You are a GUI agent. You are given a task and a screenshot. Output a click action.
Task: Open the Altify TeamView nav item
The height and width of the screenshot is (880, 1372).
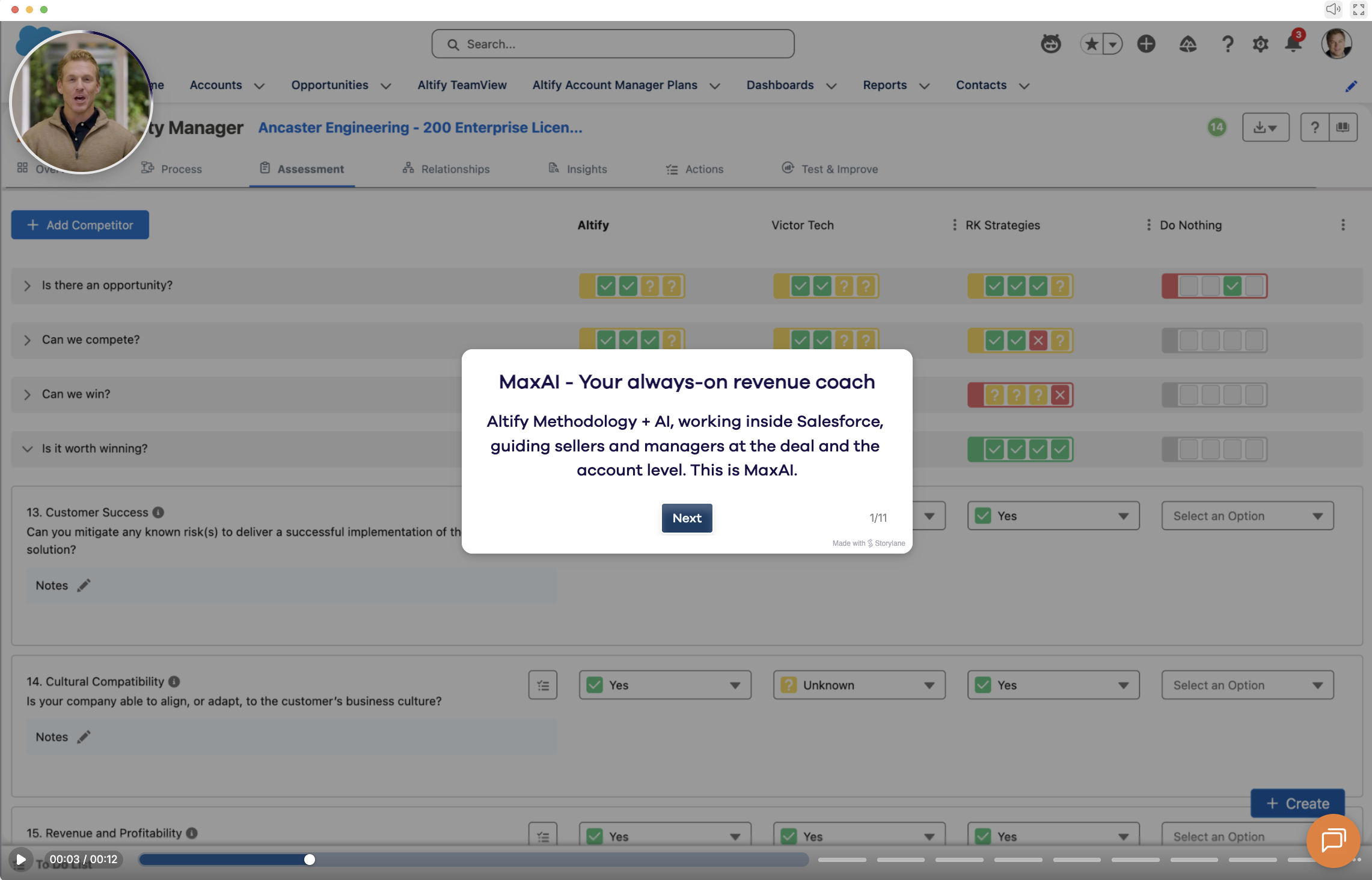point(462,85)
